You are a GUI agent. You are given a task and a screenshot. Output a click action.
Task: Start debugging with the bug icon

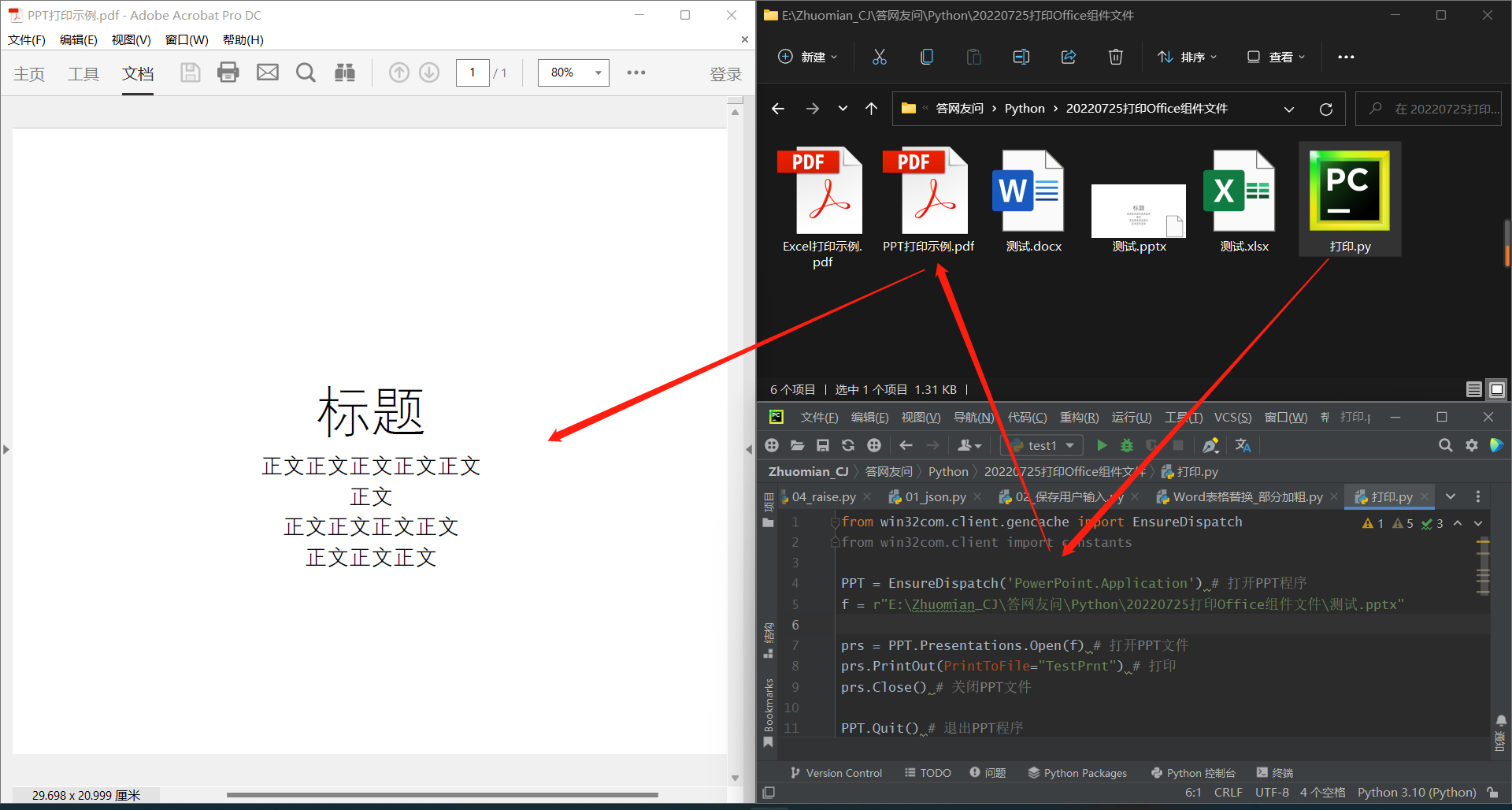[x=1127, y=445]
